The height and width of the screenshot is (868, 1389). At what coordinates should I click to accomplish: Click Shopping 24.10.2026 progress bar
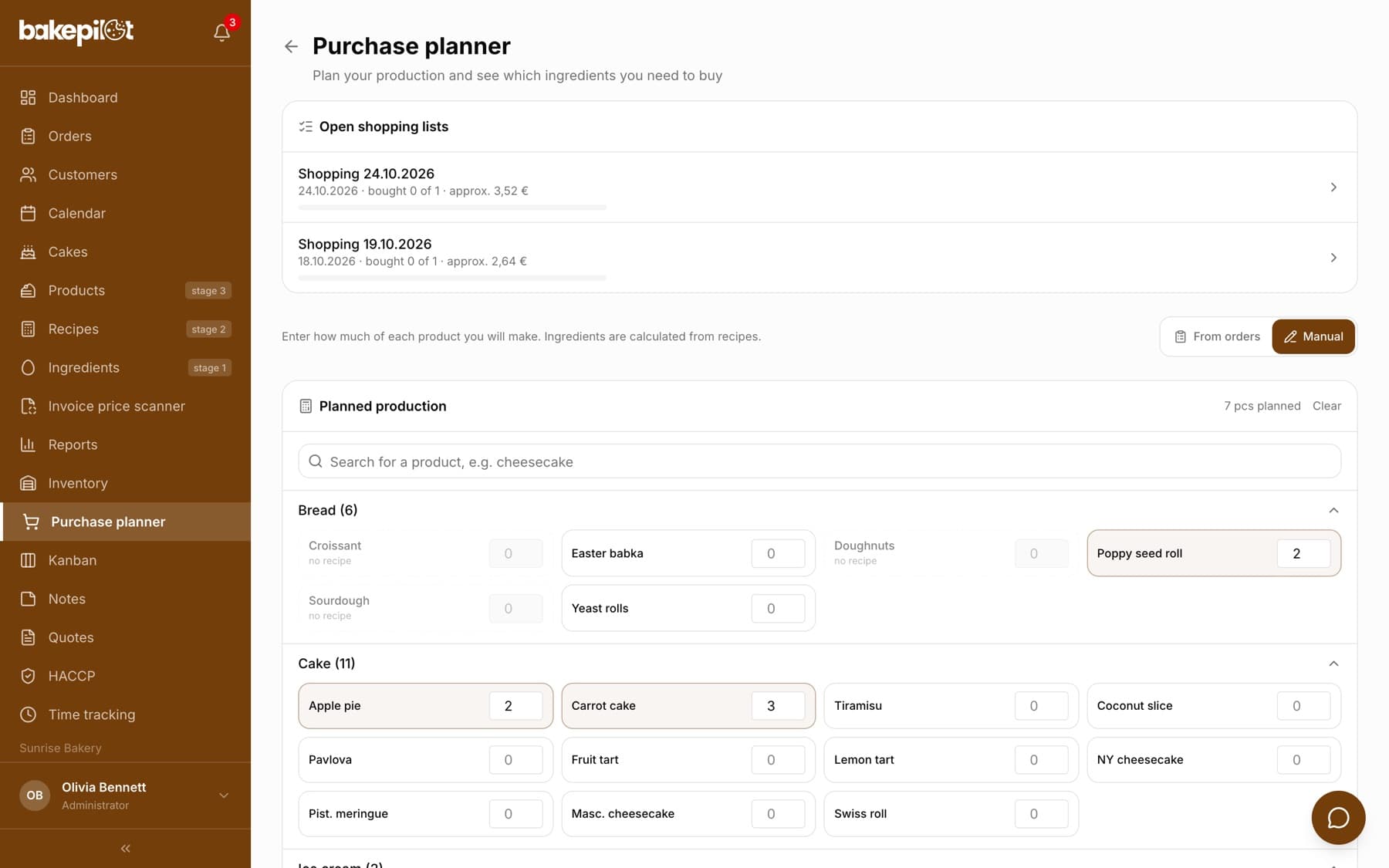click(x=452, y=208)
